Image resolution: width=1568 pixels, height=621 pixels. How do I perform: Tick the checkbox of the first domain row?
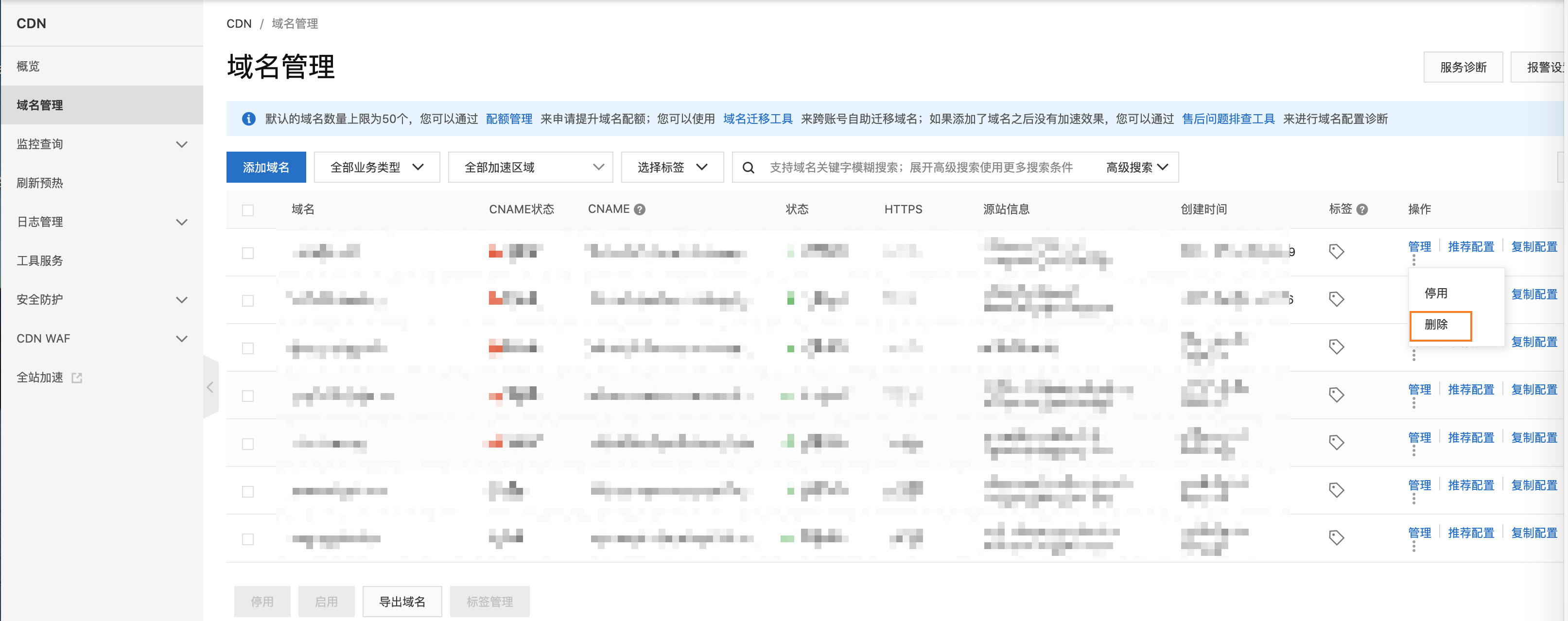(248, 253)
